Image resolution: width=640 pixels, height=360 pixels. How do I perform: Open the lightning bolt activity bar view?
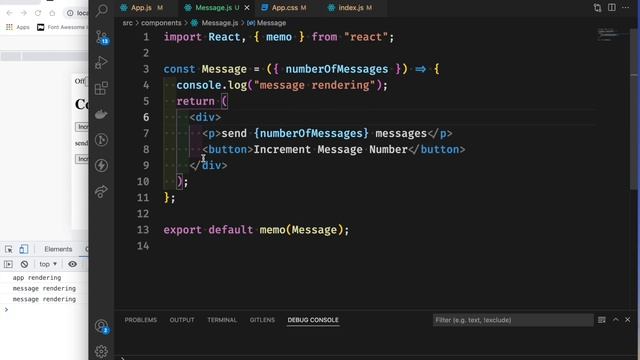click(x=101, y=165)
